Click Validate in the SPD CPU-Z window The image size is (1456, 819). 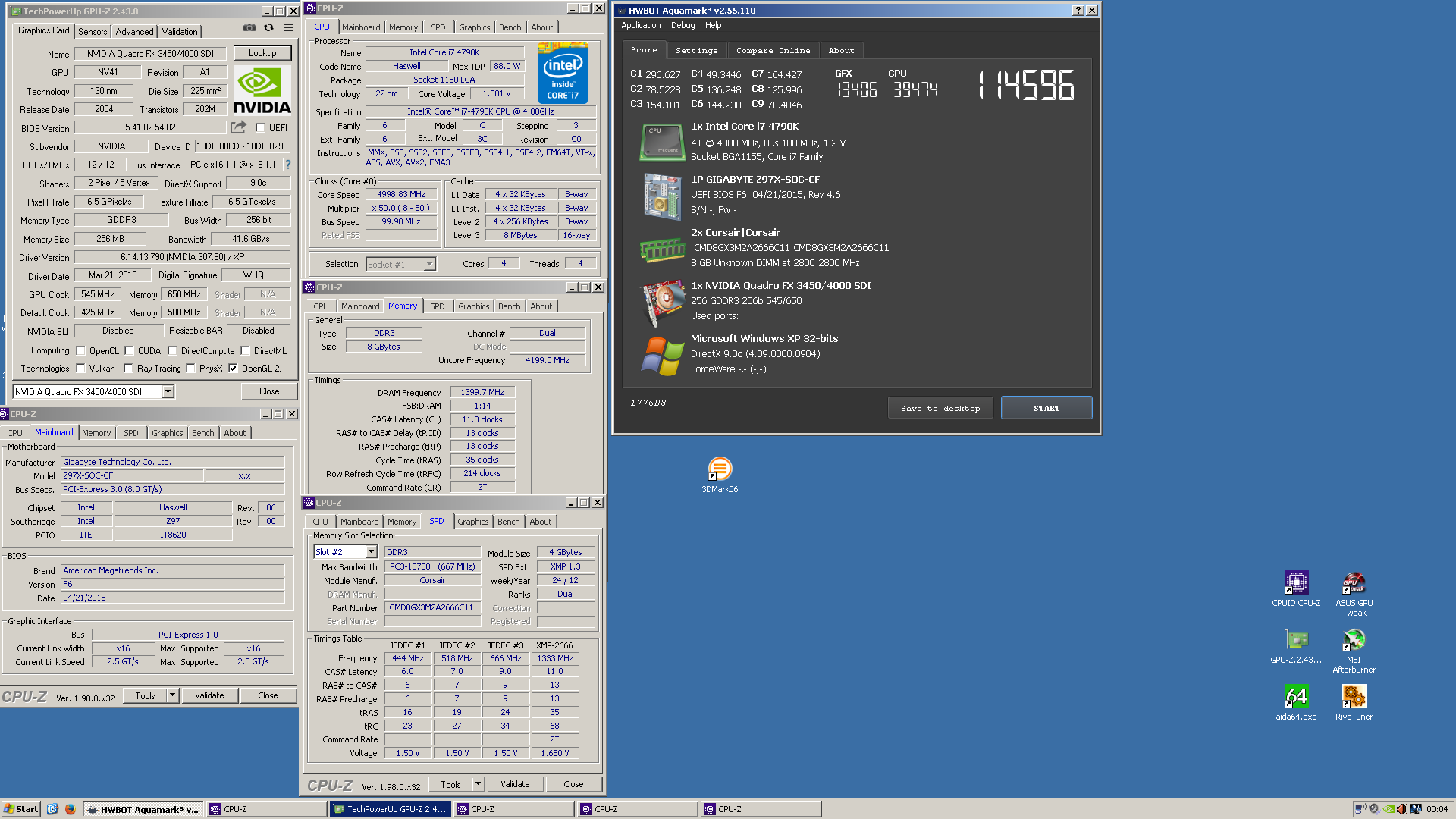515,784
